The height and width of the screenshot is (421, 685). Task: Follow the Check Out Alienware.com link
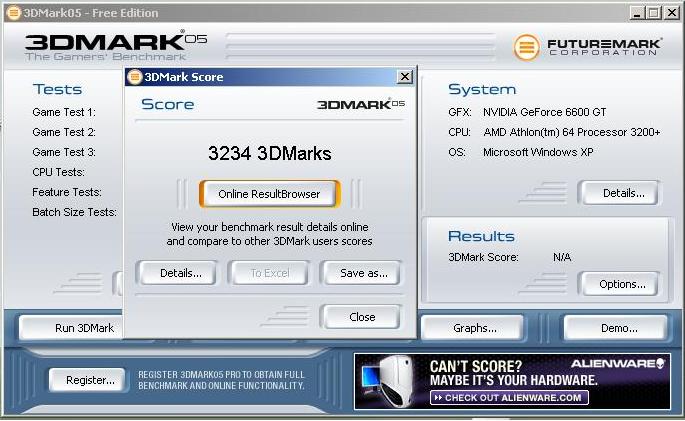[509, 397]
